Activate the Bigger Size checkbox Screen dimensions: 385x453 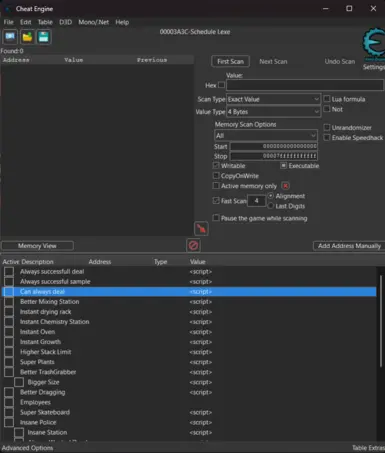pyautogui.click(x=19, y=382)
